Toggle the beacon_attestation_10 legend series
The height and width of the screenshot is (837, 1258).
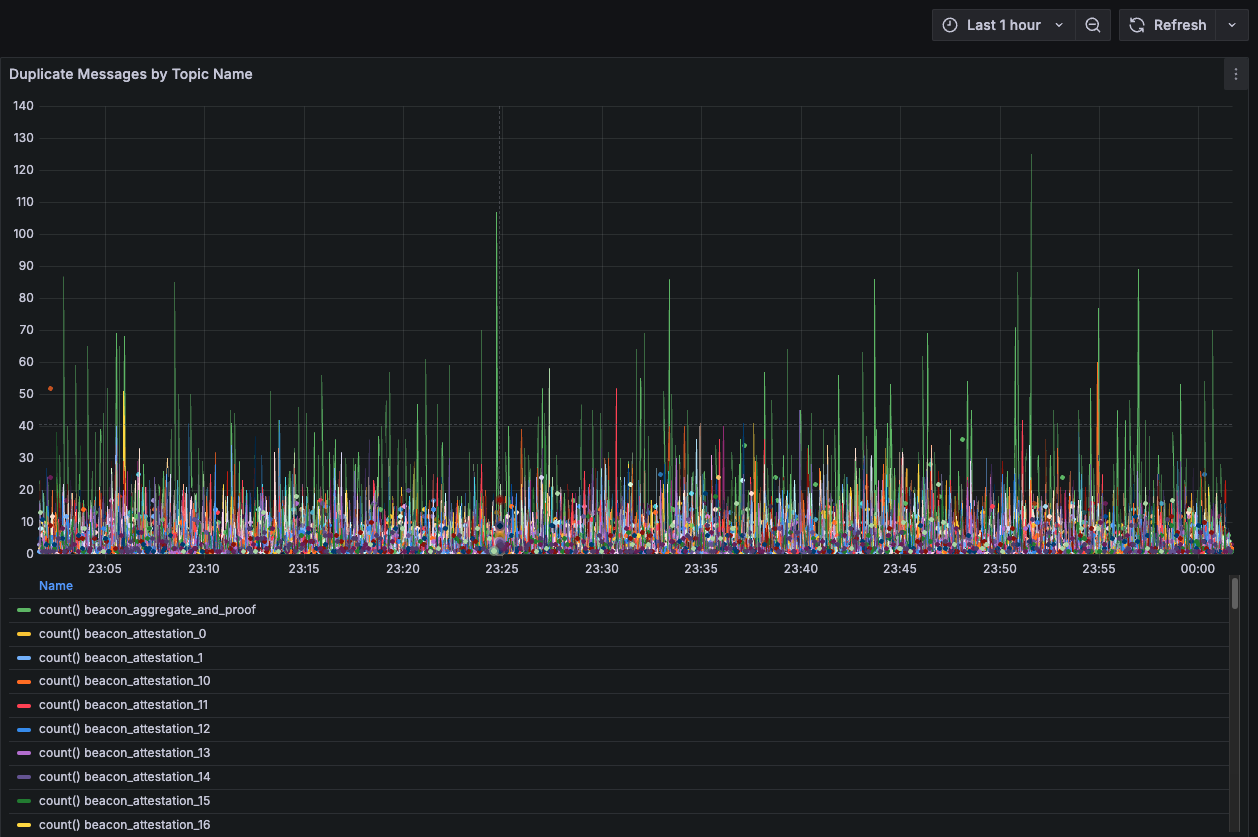coord(125,681)
